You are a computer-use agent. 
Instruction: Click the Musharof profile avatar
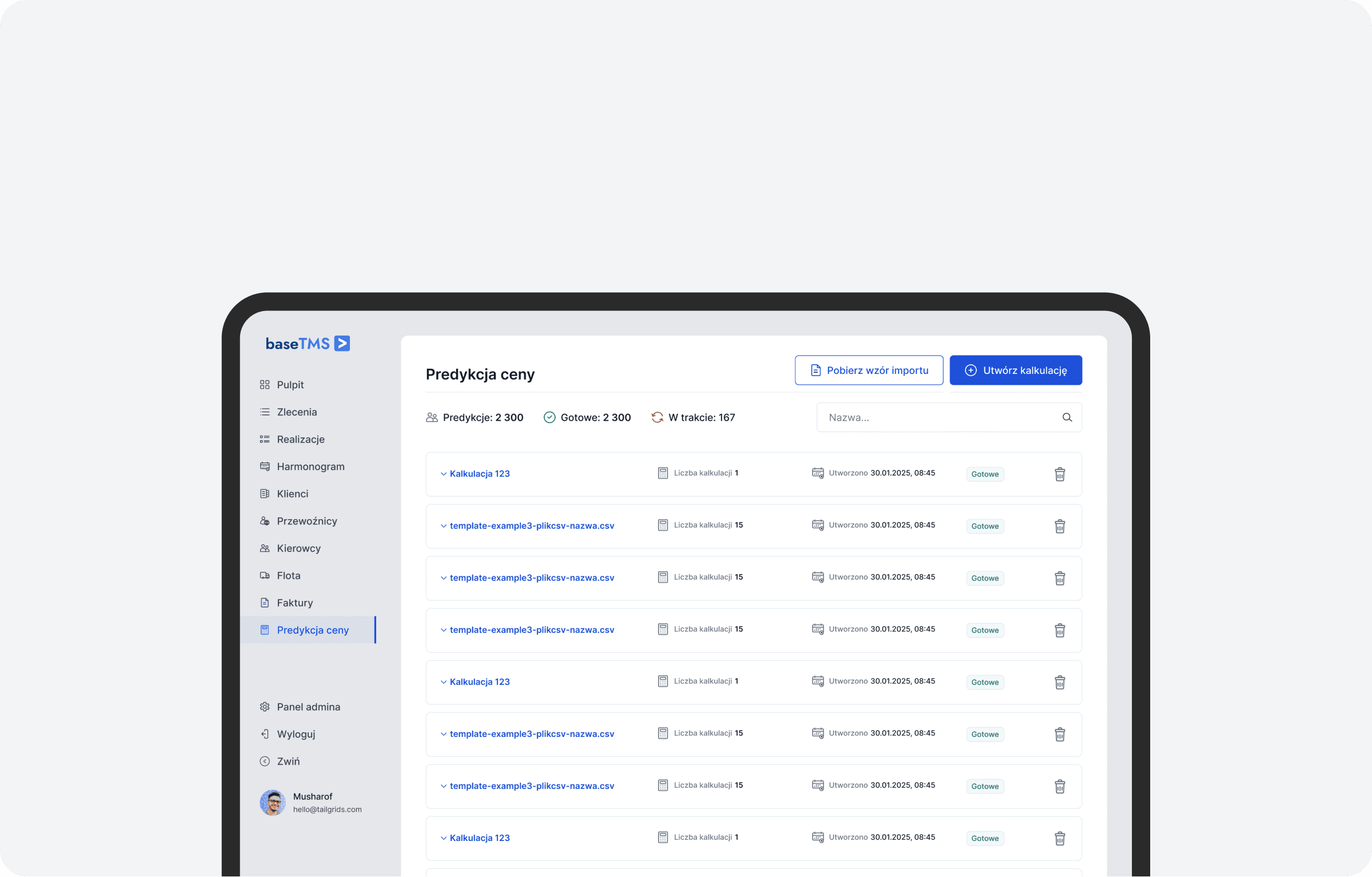pos(273,803)
